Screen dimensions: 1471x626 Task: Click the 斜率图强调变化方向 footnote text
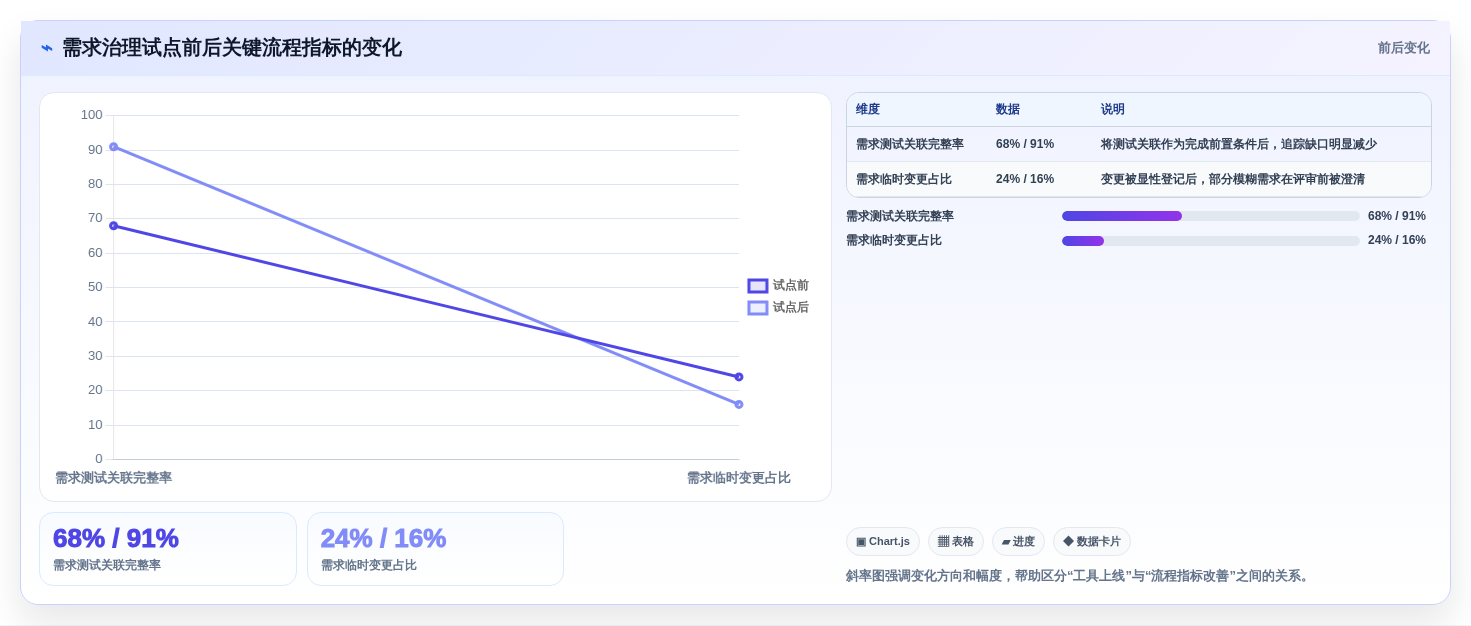coord(1079,576)
